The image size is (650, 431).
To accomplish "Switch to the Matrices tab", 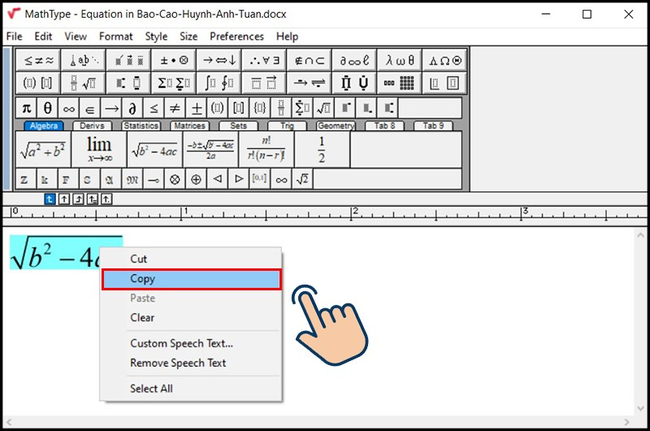I will pyautogui.click(x=190, y=126).
